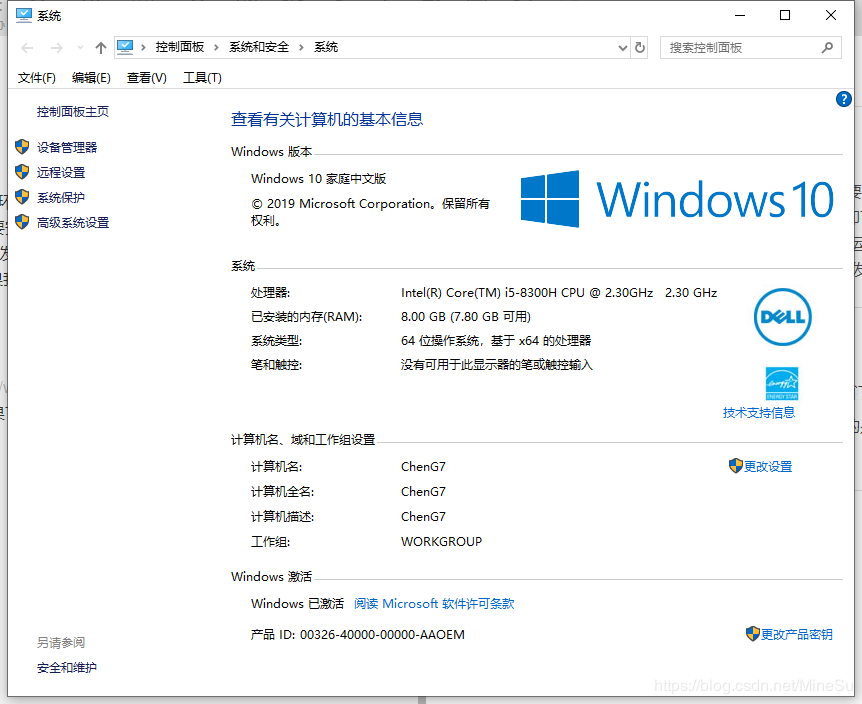Click the 系统 breadcrumb
This screenshot has height=704, width=862.
(x=325, y=47)
